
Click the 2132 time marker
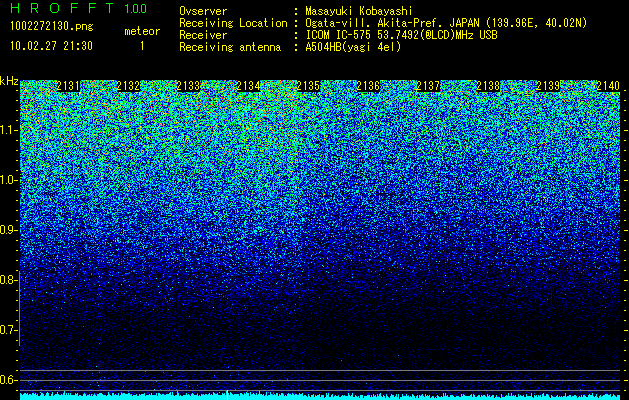(128, 86)
